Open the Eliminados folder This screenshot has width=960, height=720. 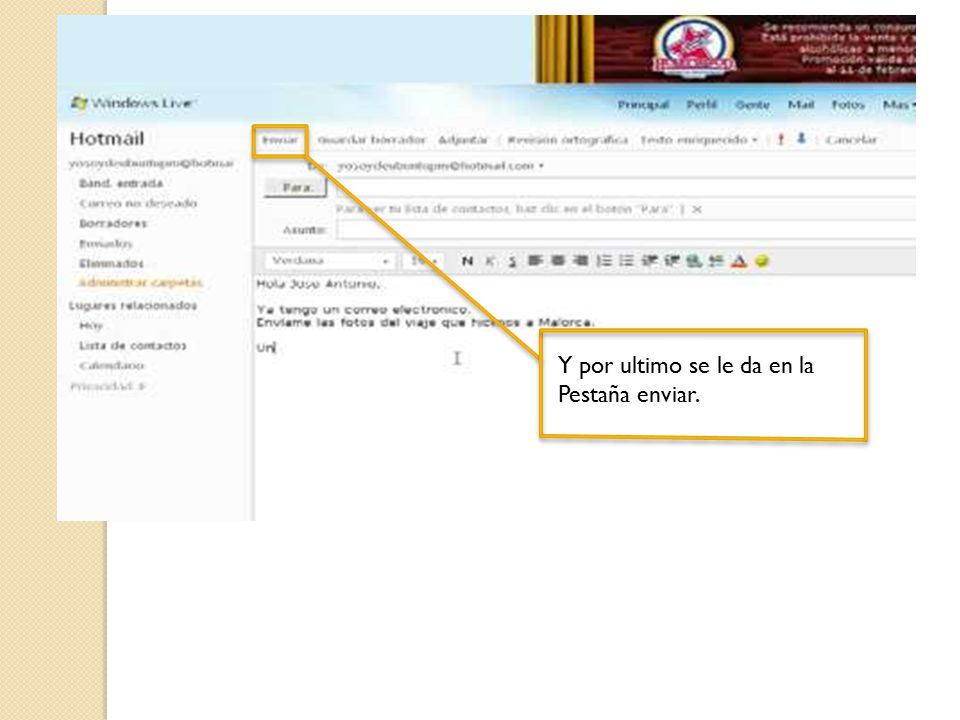tap(111, 264)
